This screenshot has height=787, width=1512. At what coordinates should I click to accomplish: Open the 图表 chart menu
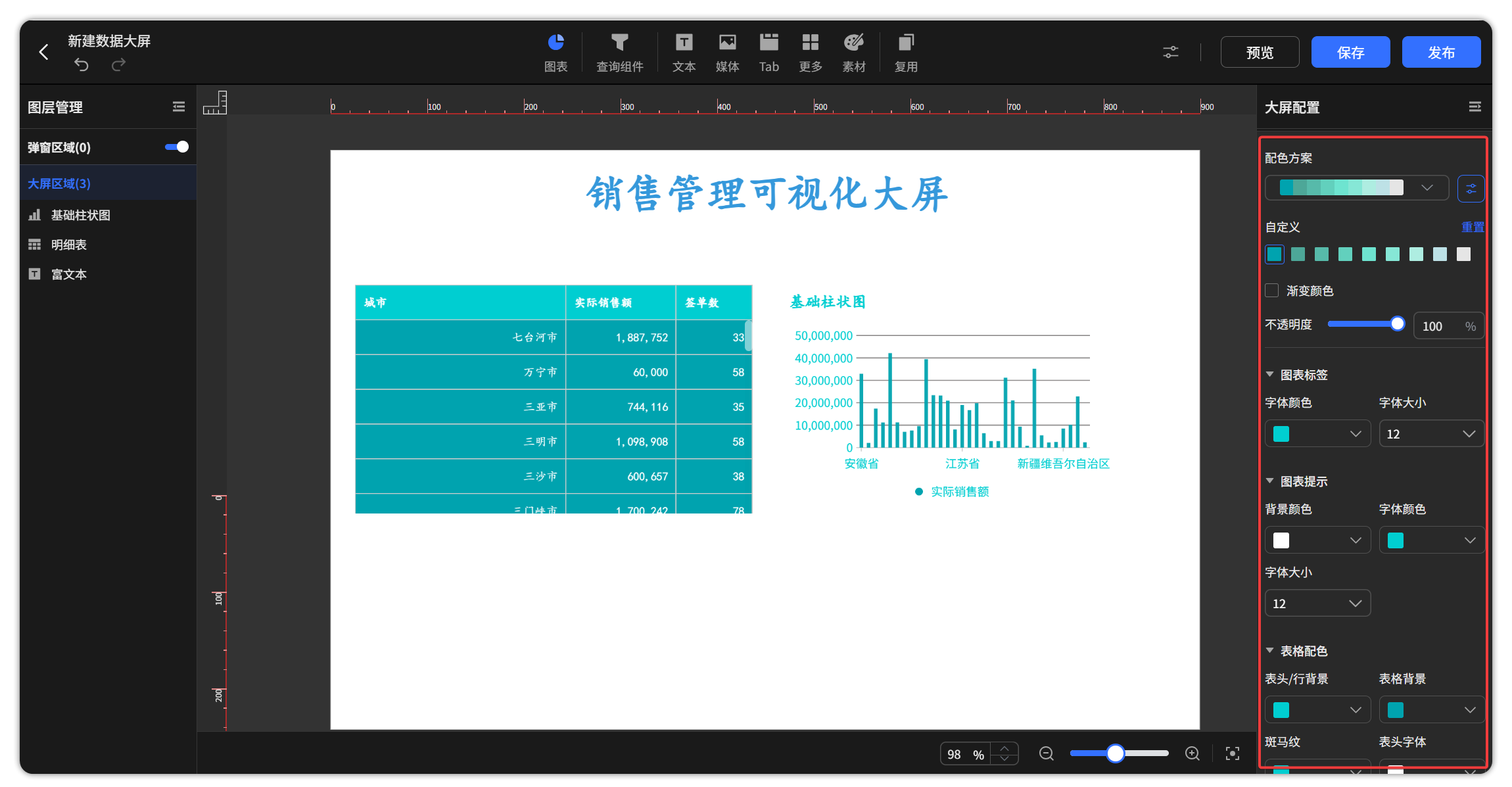tap(555, 53)
